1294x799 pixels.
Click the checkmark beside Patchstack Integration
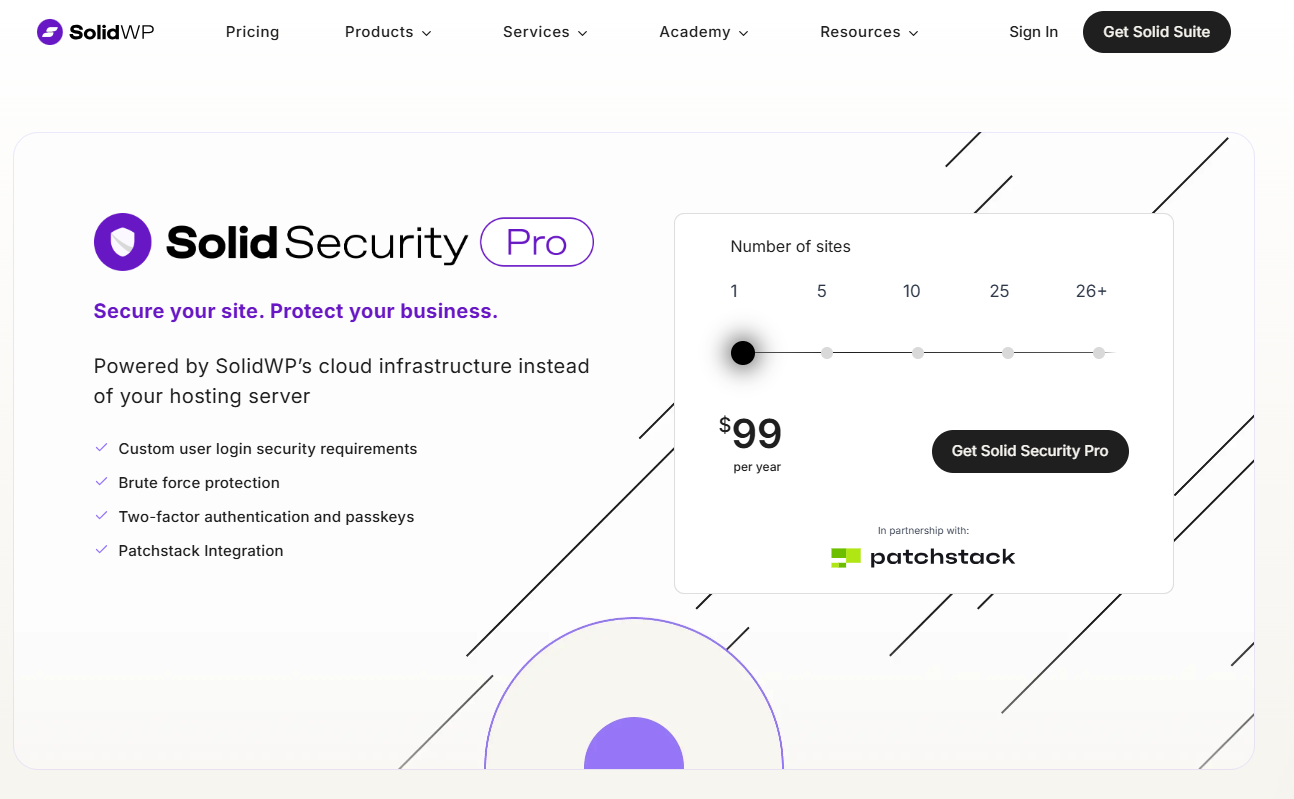[x=101, y=549]
